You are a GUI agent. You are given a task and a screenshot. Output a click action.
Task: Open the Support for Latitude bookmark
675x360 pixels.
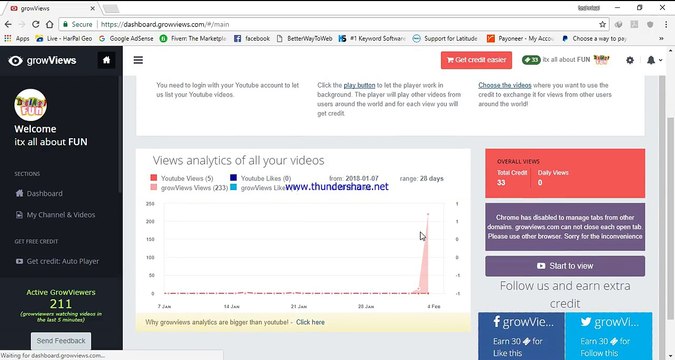pos(445,38)
